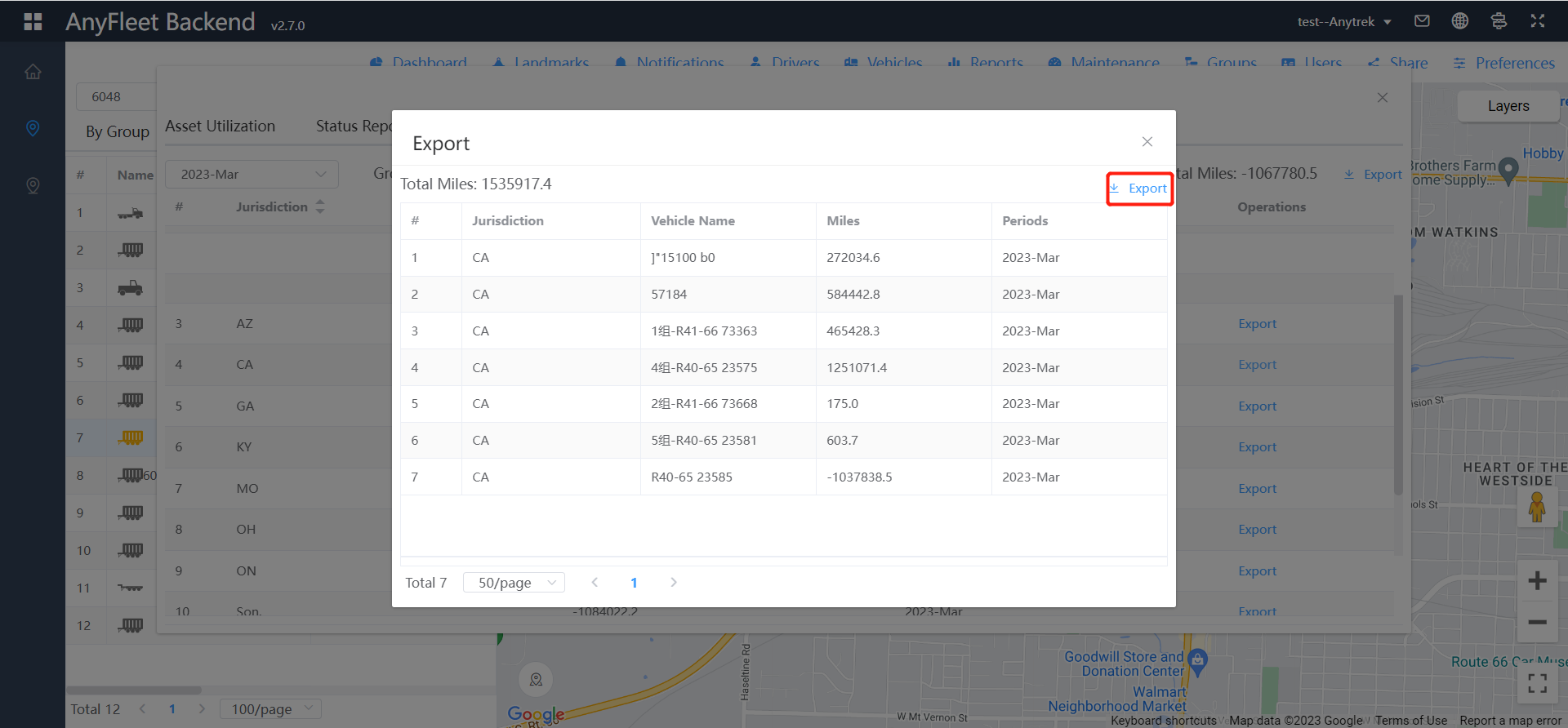Switch to the Asset Utilization tab
Image resolution: width=1568 pixels, height=728 pixels.
coord(220,127)
